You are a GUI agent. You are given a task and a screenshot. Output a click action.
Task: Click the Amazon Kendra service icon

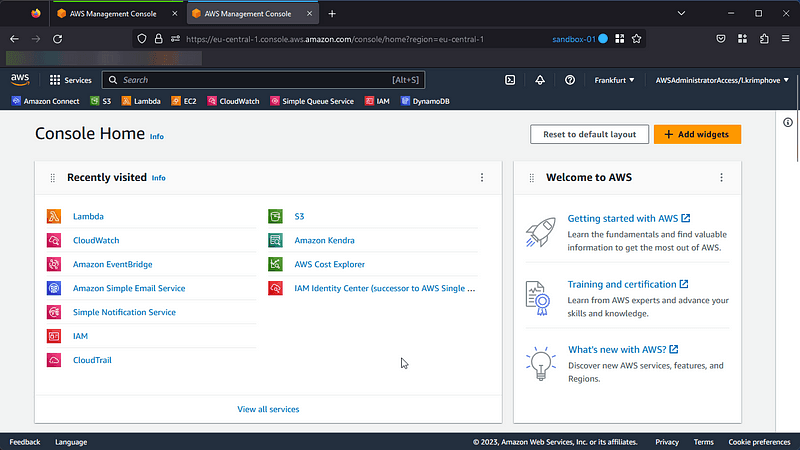[276, 240]
